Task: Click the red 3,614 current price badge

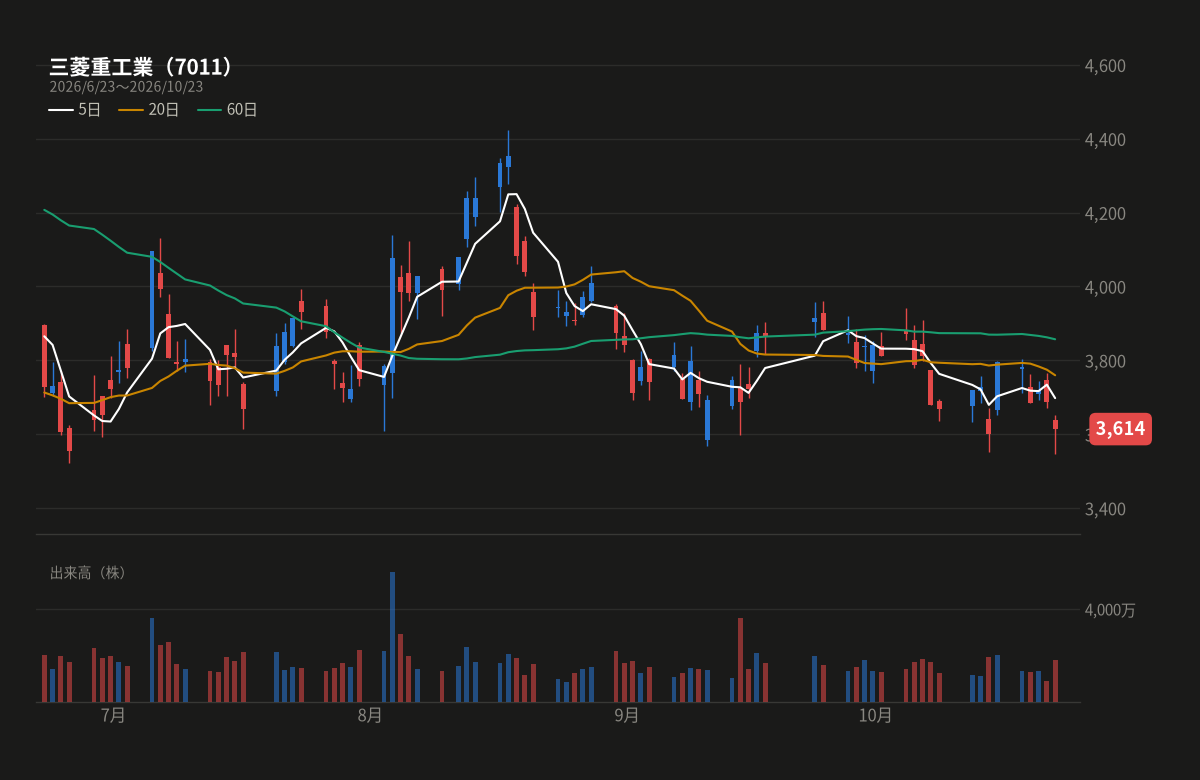Action: click(1120, 429)
